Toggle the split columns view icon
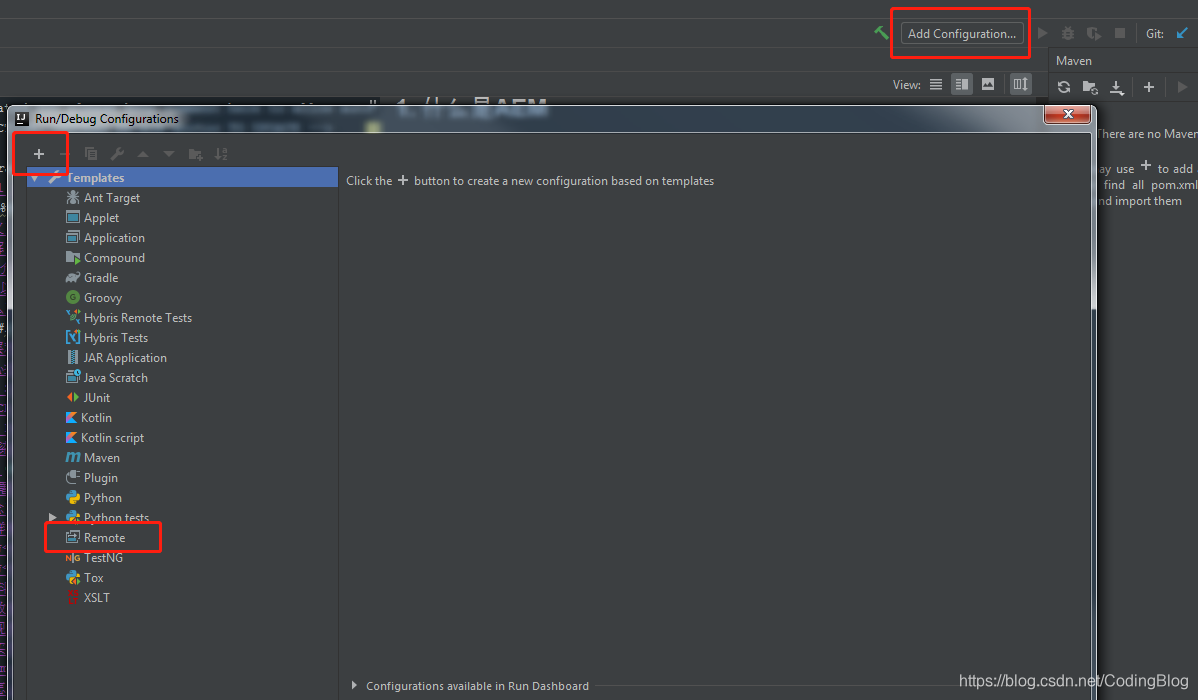This screenshot has width=1198, height=700. coord(1021,85)
